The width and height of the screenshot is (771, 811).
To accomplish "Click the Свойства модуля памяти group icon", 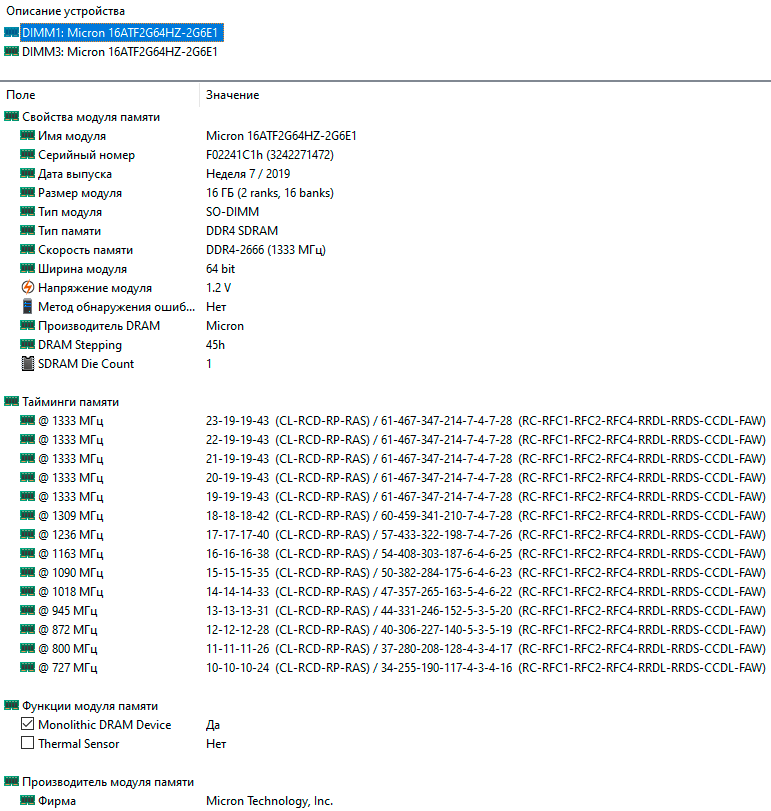I will point(11,117).
